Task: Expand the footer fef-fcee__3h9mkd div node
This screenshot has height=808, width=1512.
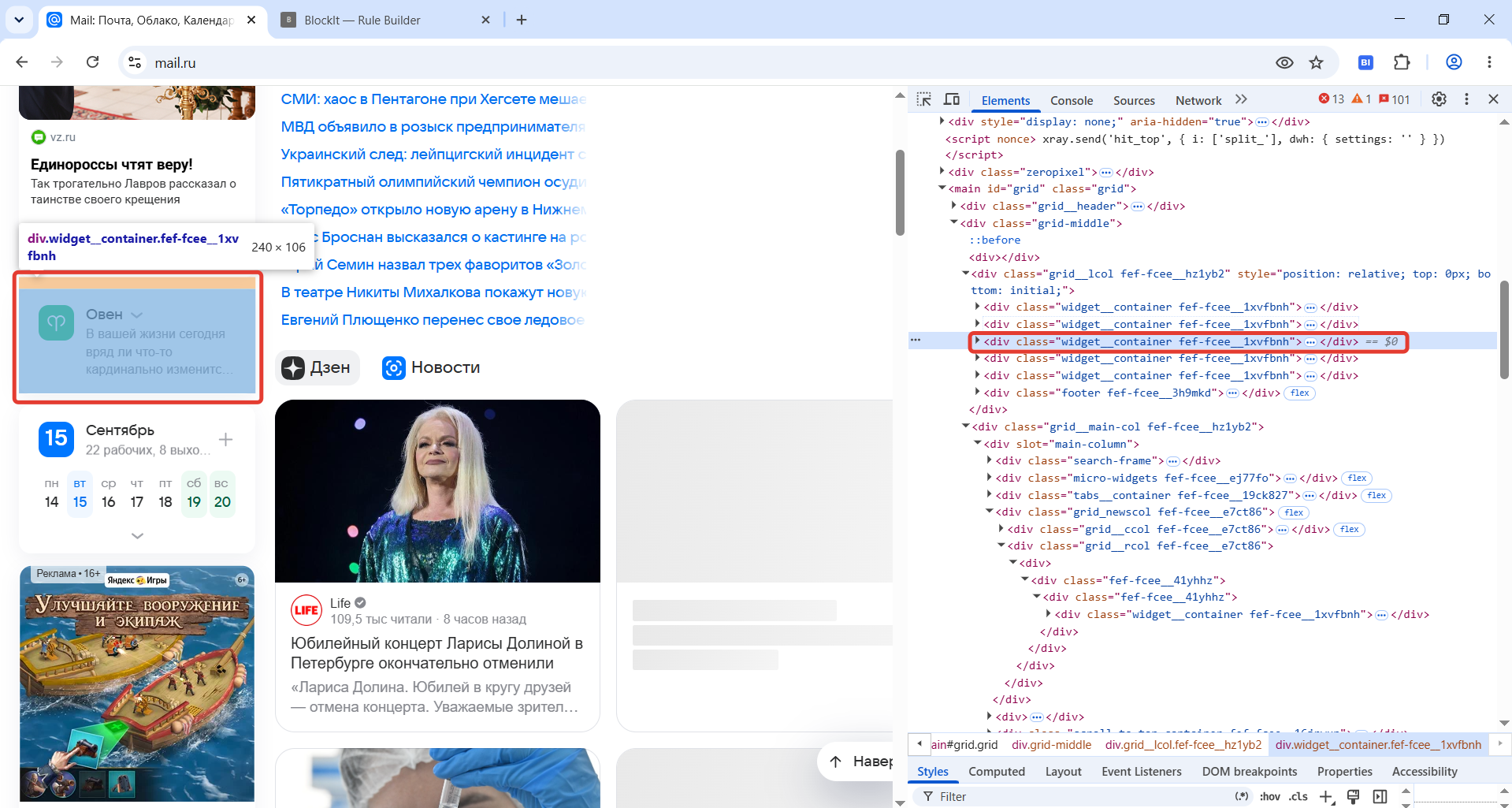Action: click(978, 392)
